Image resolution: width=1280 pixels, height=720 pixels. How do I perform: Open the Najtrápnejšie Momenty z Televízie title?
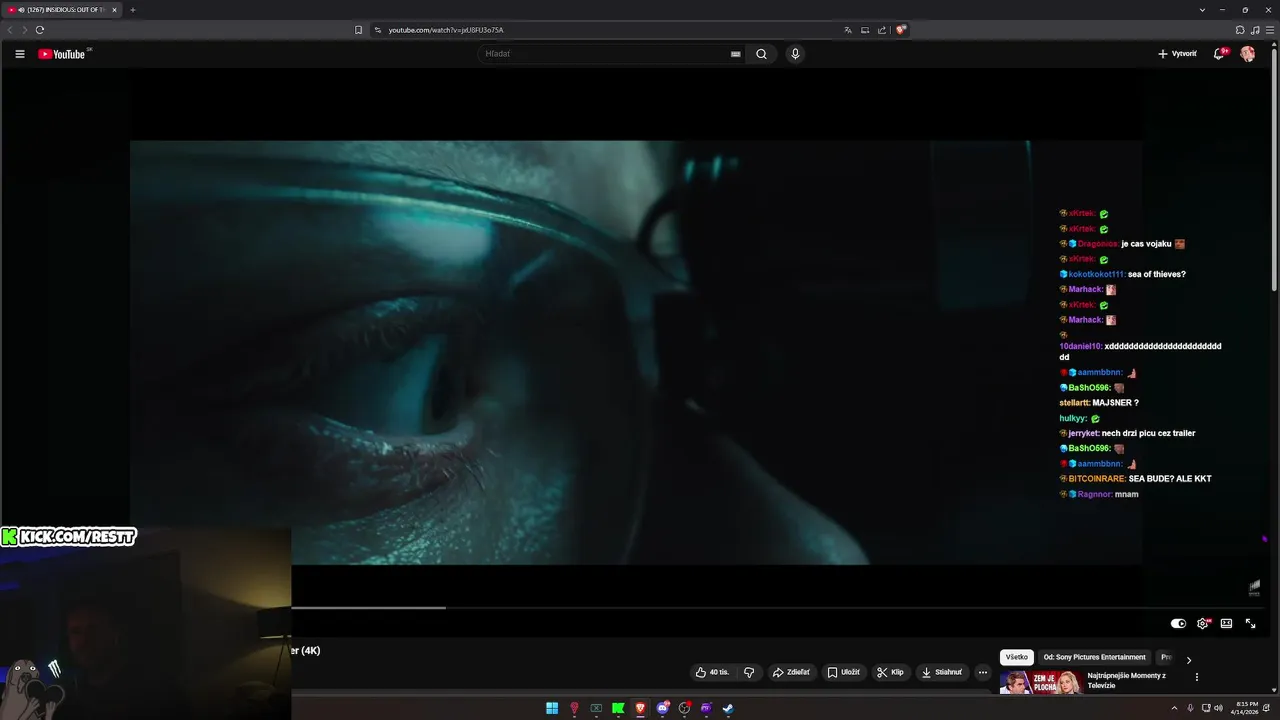1126,680
